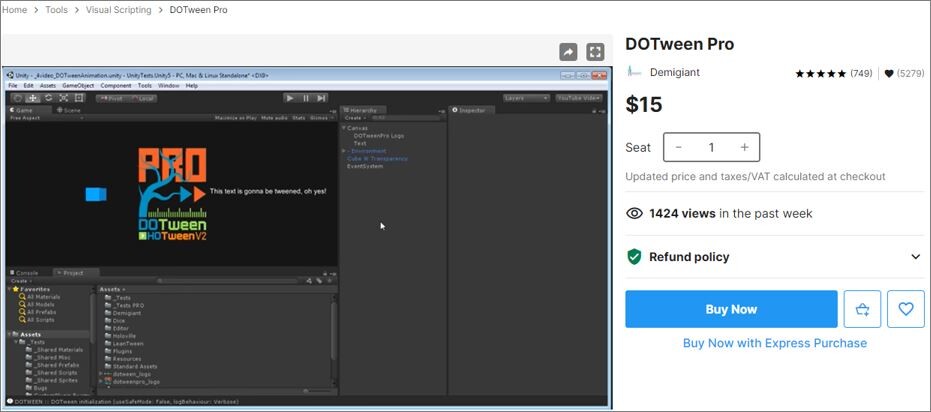Click the Project panel search field
The height and width of the screenshot is (412, 931).
[228, 281]
